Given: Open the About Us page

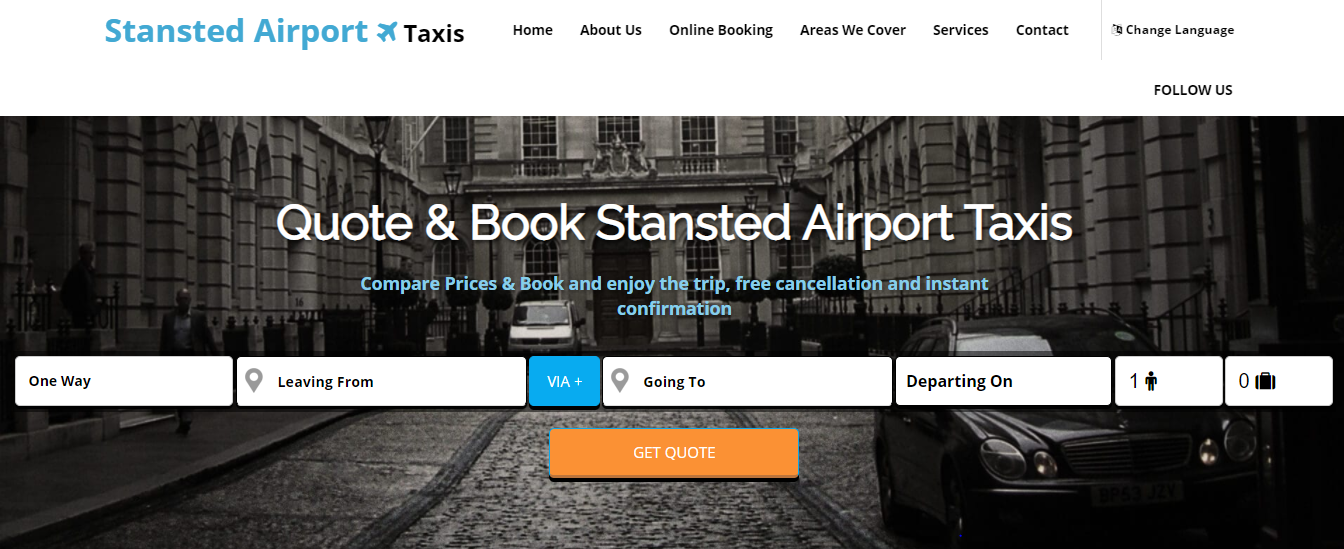Looking at the screenshot, I should tap(611, 30).
